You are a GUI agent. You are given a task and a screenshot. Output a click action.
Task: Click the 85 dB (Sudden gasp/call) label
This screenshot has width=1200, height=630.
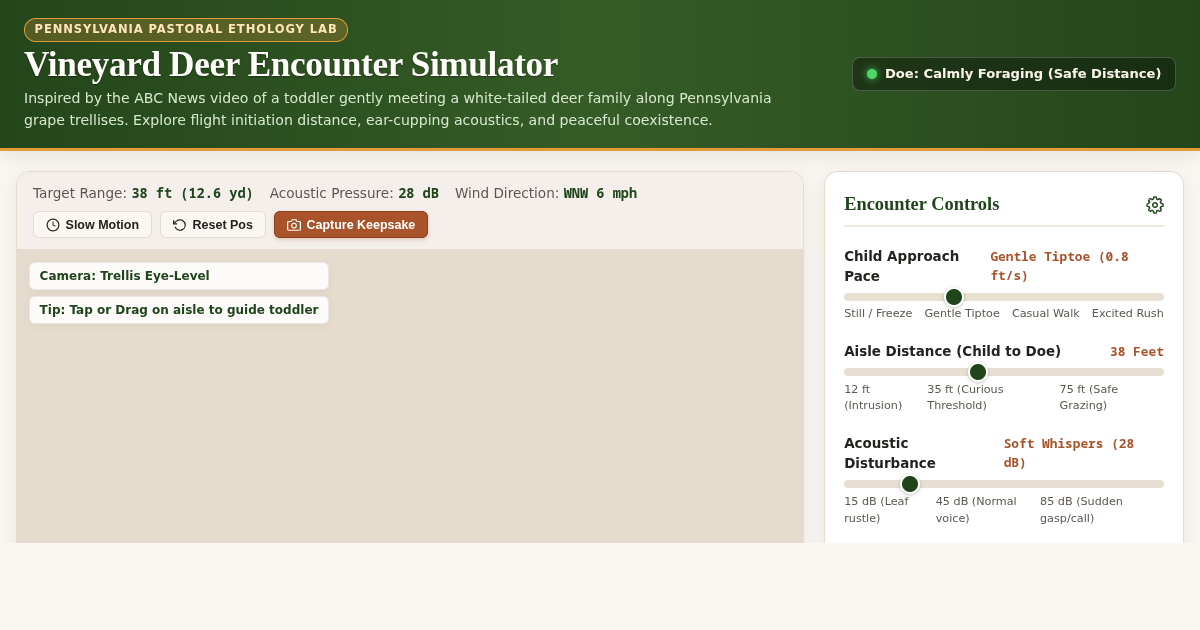click(1081, 510)
